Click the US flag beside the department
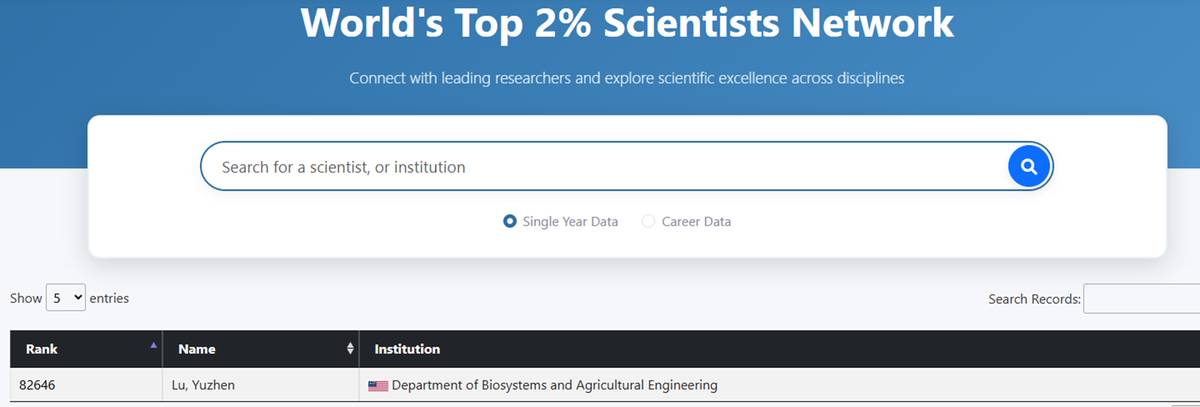1200x407 pixels. pos(378,386)
